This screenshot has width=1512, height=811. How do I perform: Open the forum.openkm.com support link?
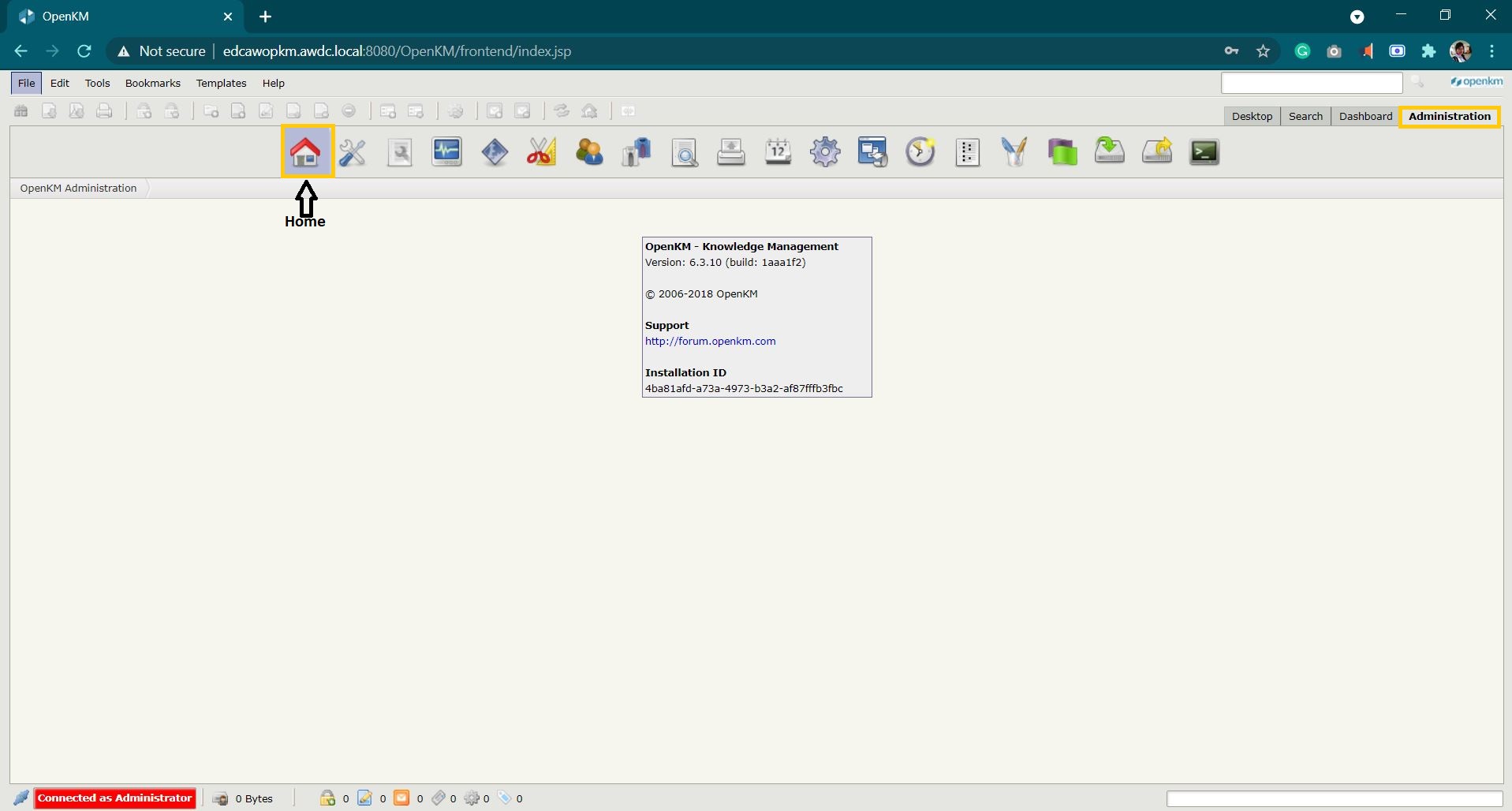(710, 341)
